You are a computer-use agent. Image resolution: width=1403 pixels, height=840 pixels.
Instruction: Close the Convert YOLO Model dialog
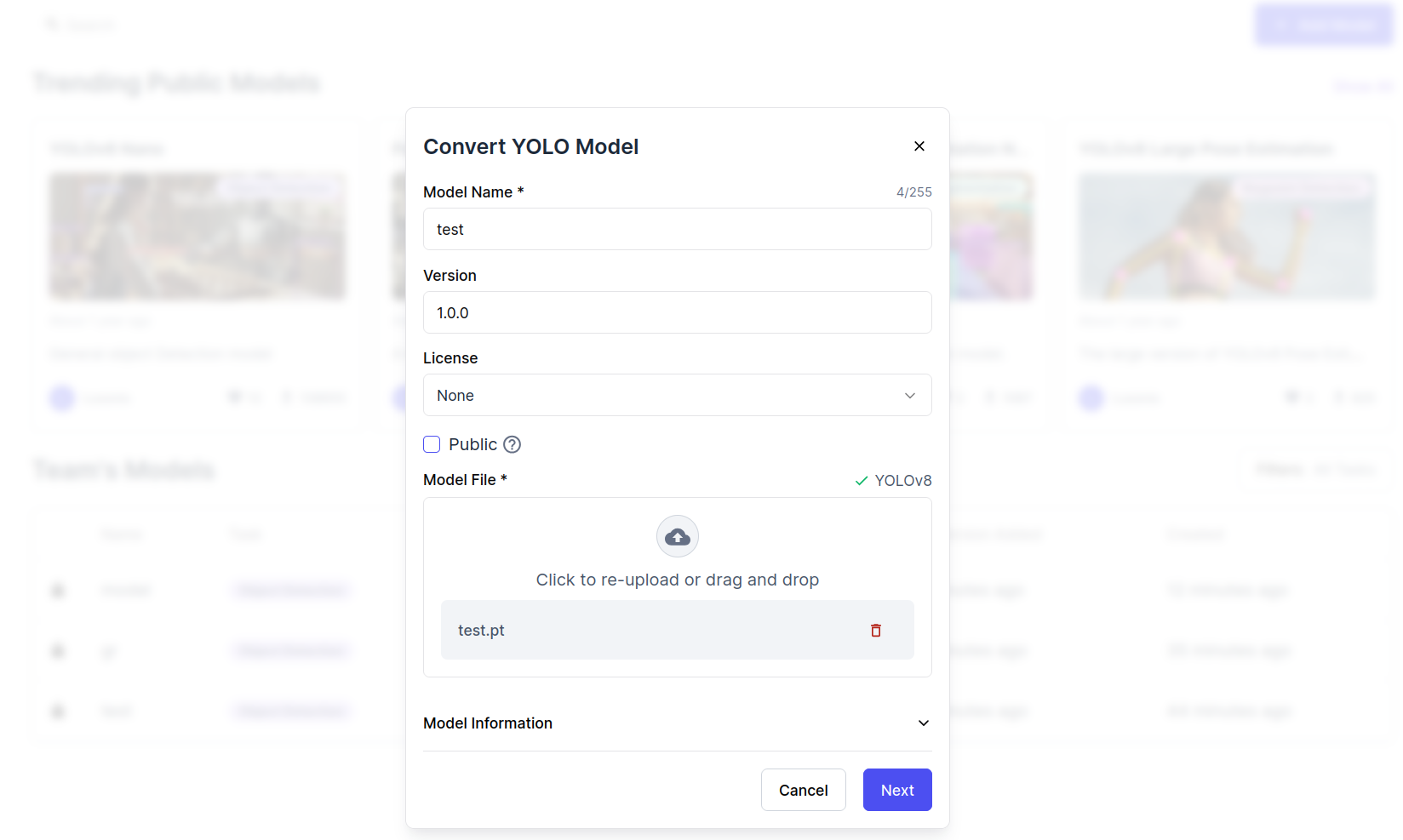(919, 146)
